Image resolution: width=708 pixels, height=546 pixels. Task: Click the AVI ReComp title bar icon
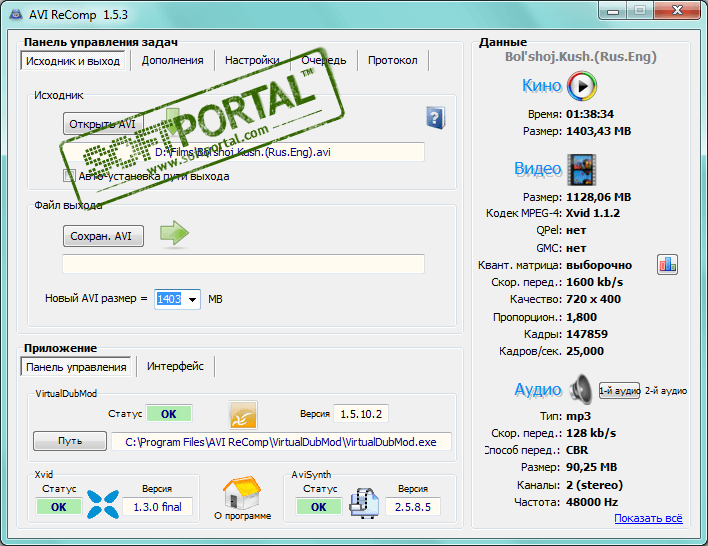pos(16,14)
